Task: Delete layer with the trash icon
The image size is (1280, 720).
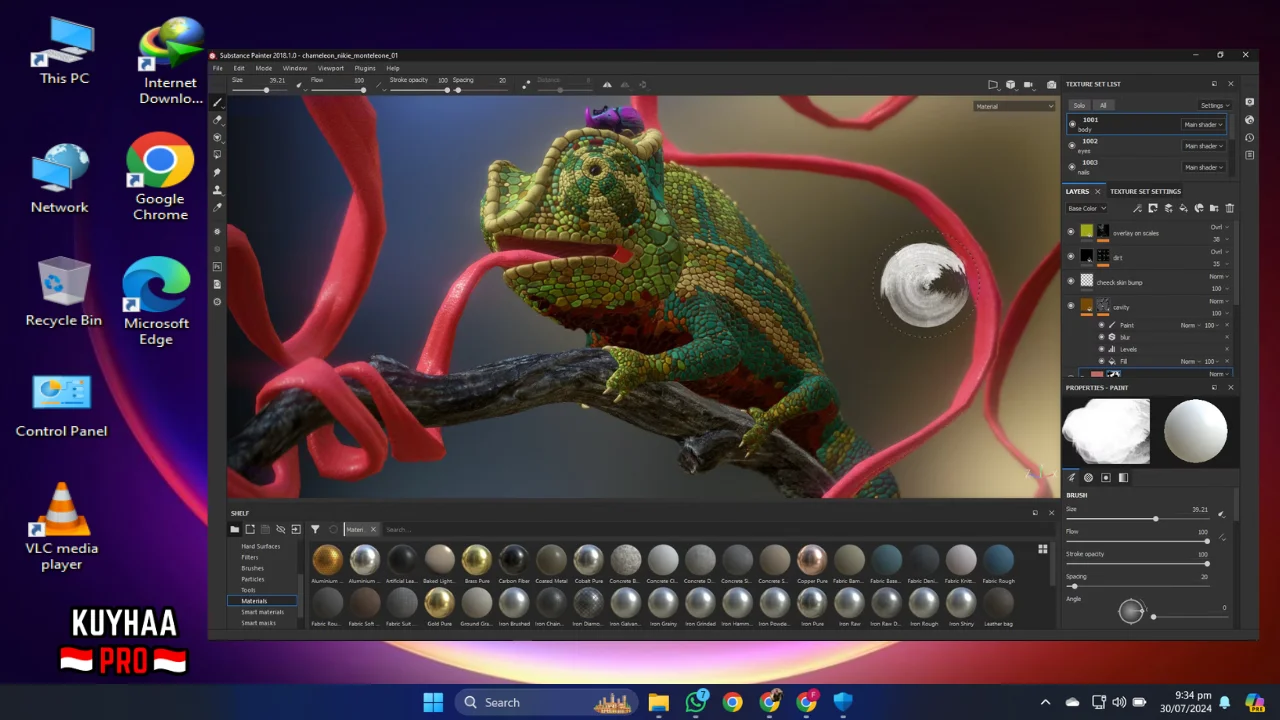Action: [x=1230, y=208]
